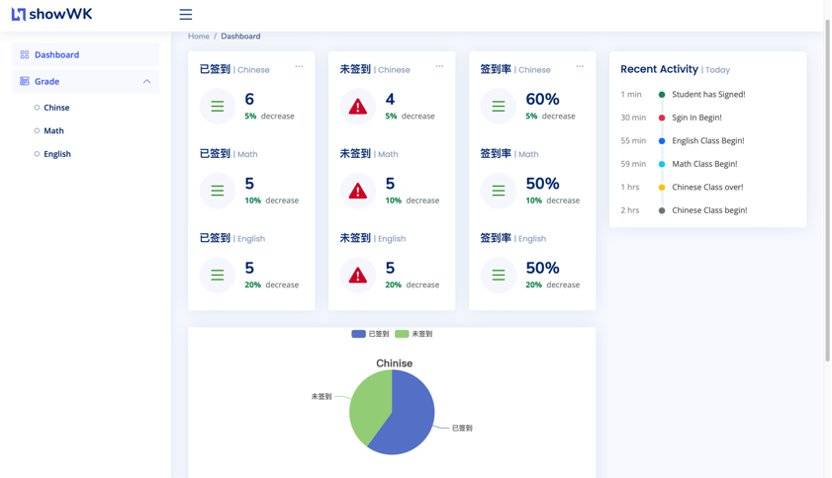This screenshot has height=478, width=832.
Task: Click '10% decrease' in 已签到 Math
Action: (x=272, y=201)
